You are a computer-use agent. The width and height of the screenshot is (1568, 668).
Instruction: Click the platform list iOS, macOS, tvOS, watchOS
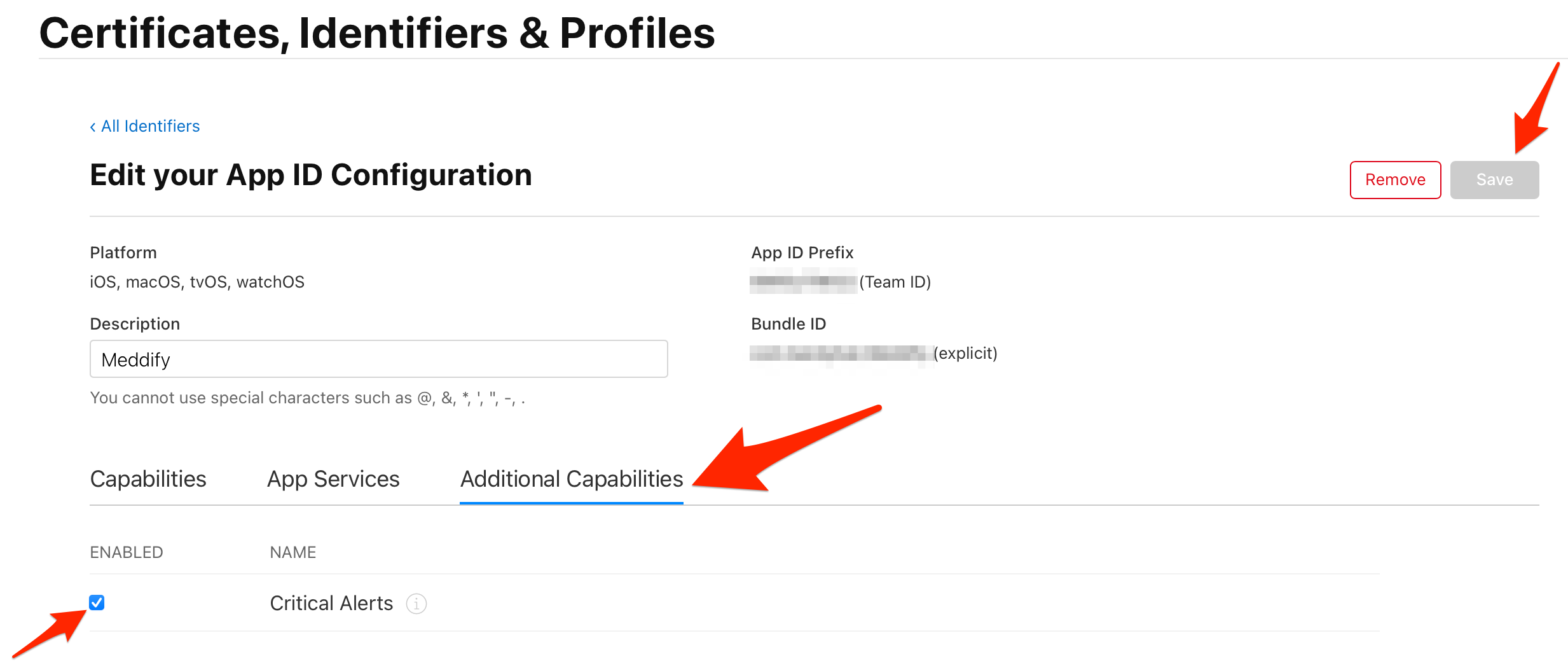click(197, 282)
